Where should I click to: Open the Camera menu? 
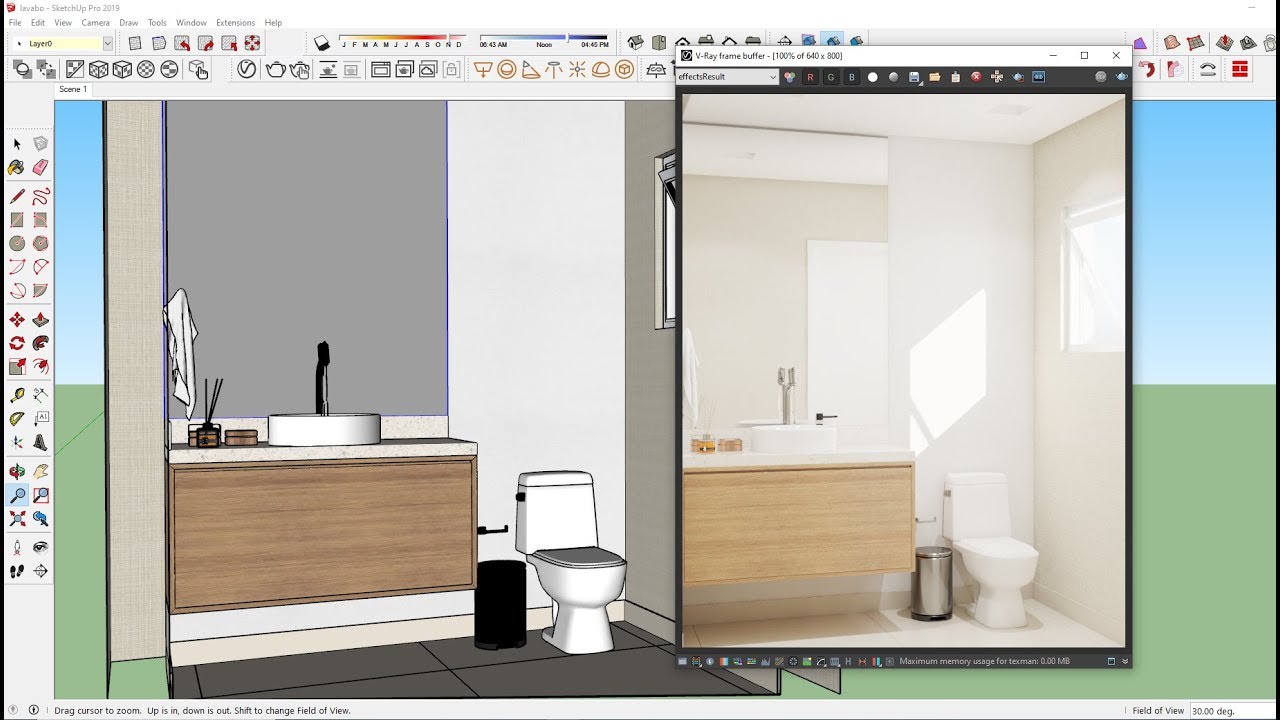[x=96, y=22]
